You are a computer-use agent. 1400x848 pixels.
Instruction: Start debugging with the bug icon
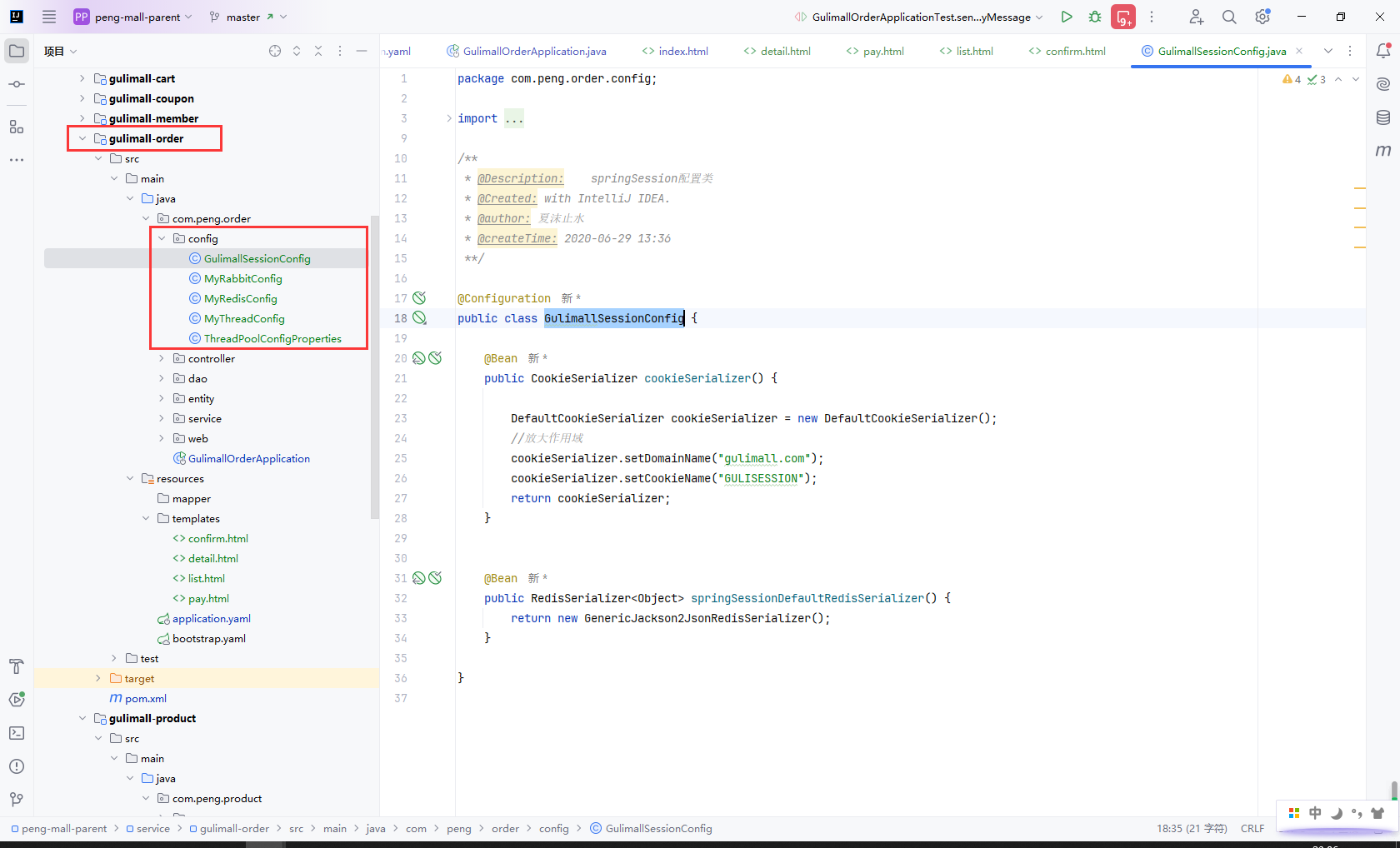(1095, 17)
